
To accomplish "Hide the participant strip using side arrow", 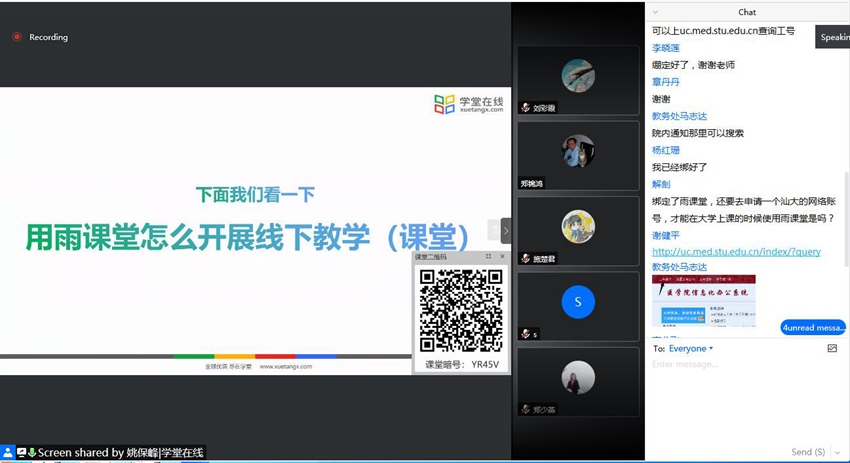I will [506, 231].
